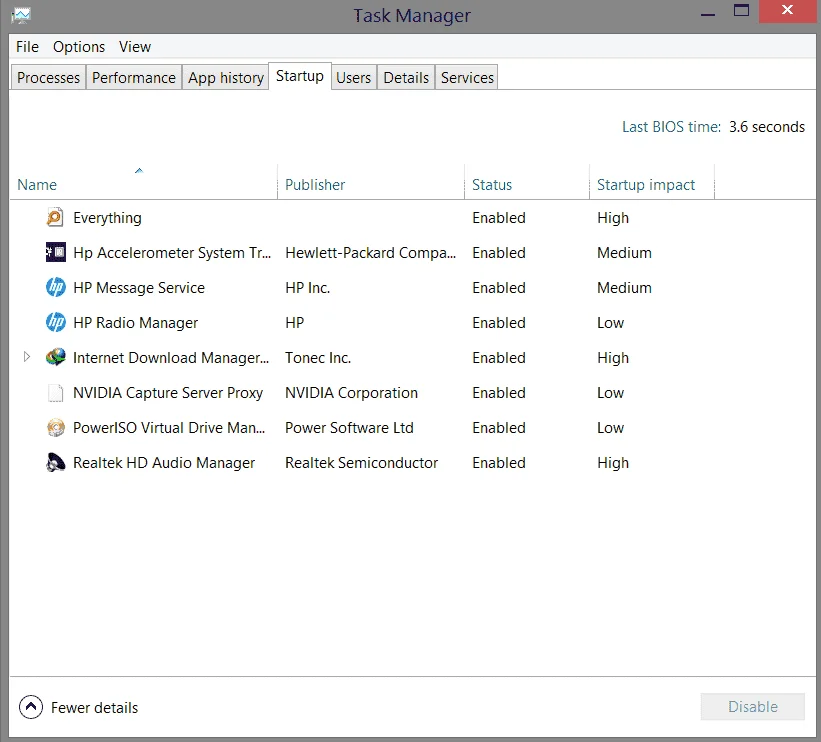The height and width of the screenshot is (742, 821).
Task: Click the Realtek HD Audio Manager speaker icon
Action: [56, 462]
